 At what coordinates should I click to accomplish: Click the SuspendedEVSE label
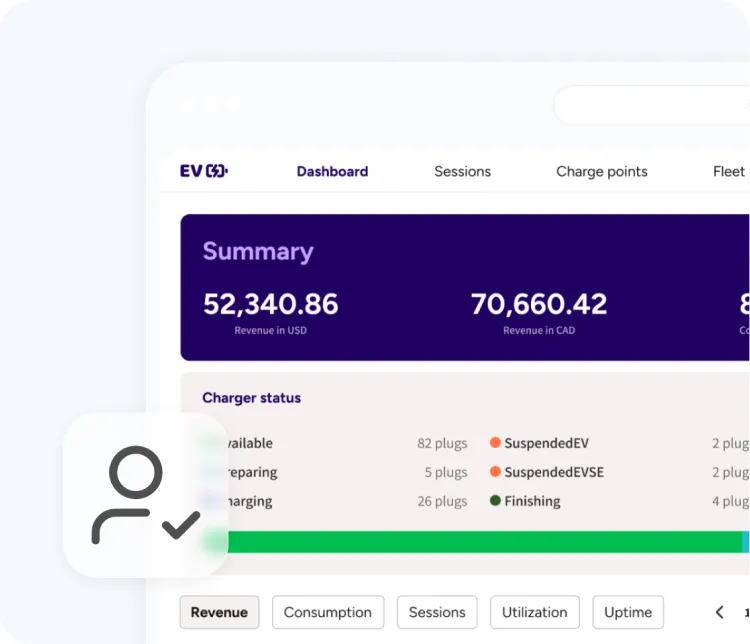[x=554, y=472]
